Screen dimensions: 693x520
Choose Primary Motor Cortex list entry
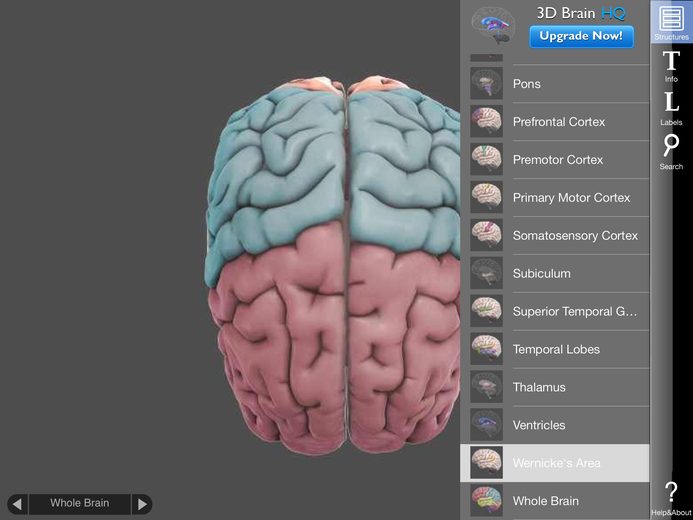pos(555,197)
